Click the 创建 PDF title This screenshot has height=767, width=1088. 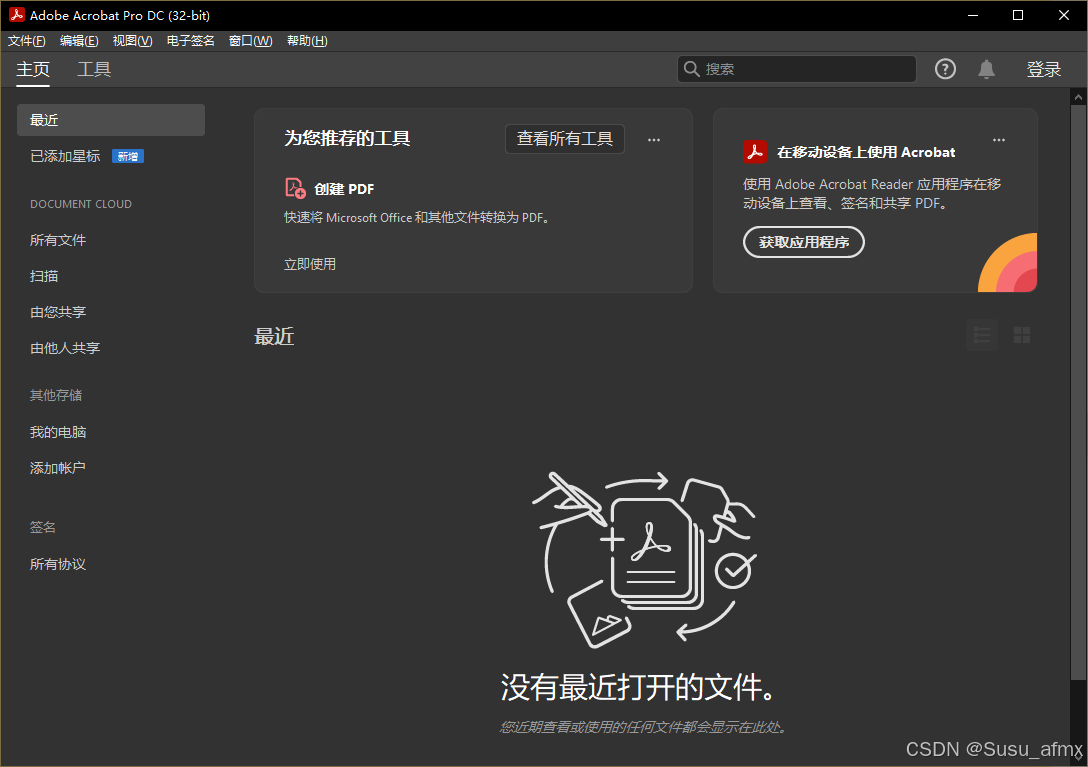click(x=344, y=189)
